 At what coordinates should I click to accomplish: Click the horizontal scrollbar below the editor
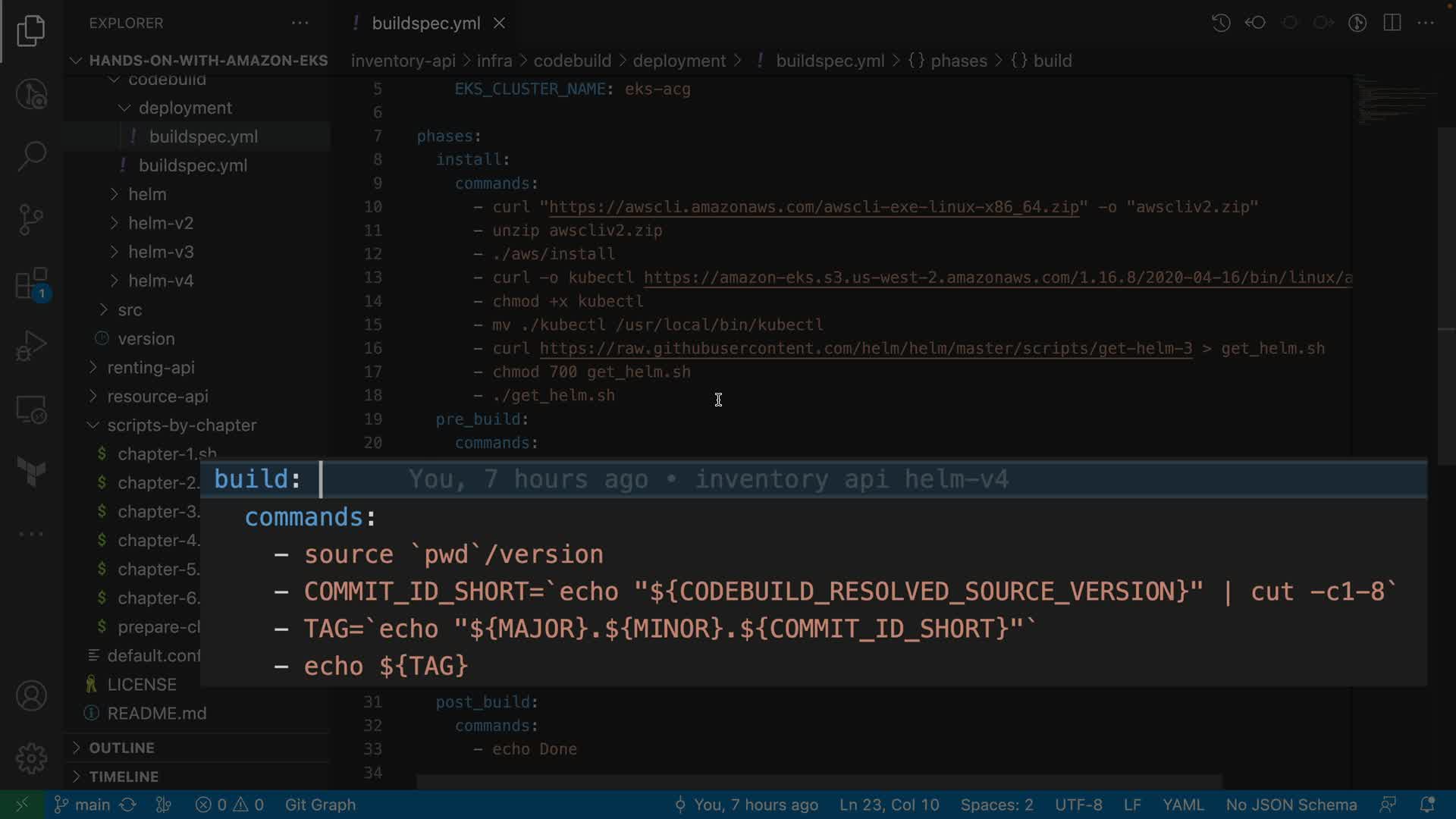819,782
